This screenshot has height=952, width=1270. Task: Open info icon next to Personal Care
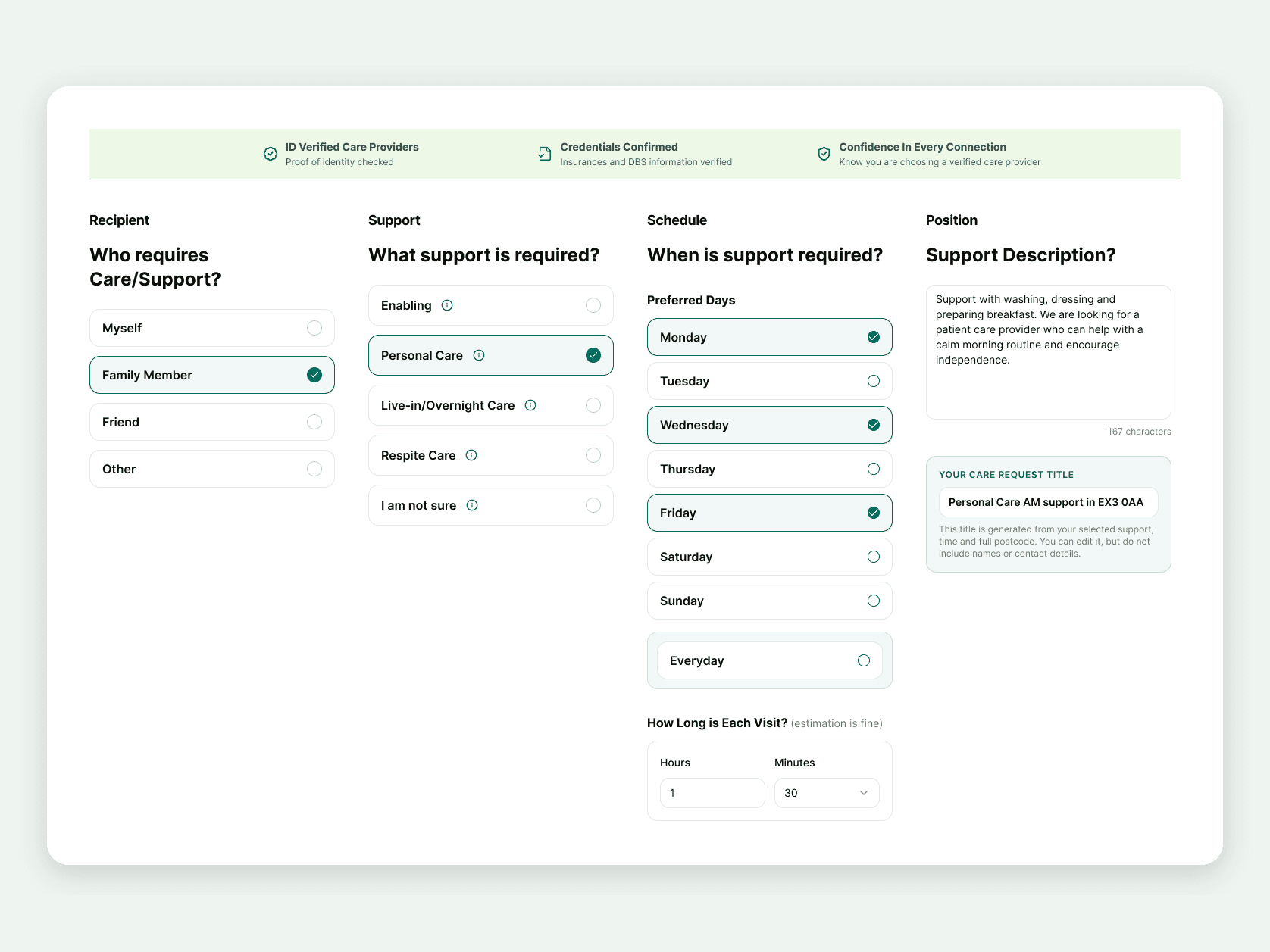(x=479, y=355)
